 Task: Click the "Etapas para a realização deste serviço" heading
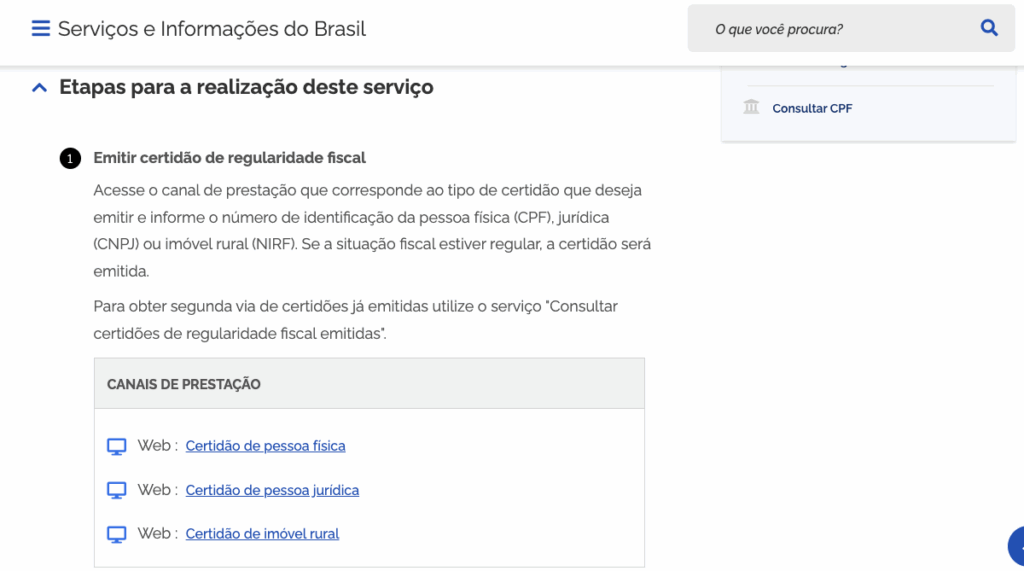tap(246, 87)
